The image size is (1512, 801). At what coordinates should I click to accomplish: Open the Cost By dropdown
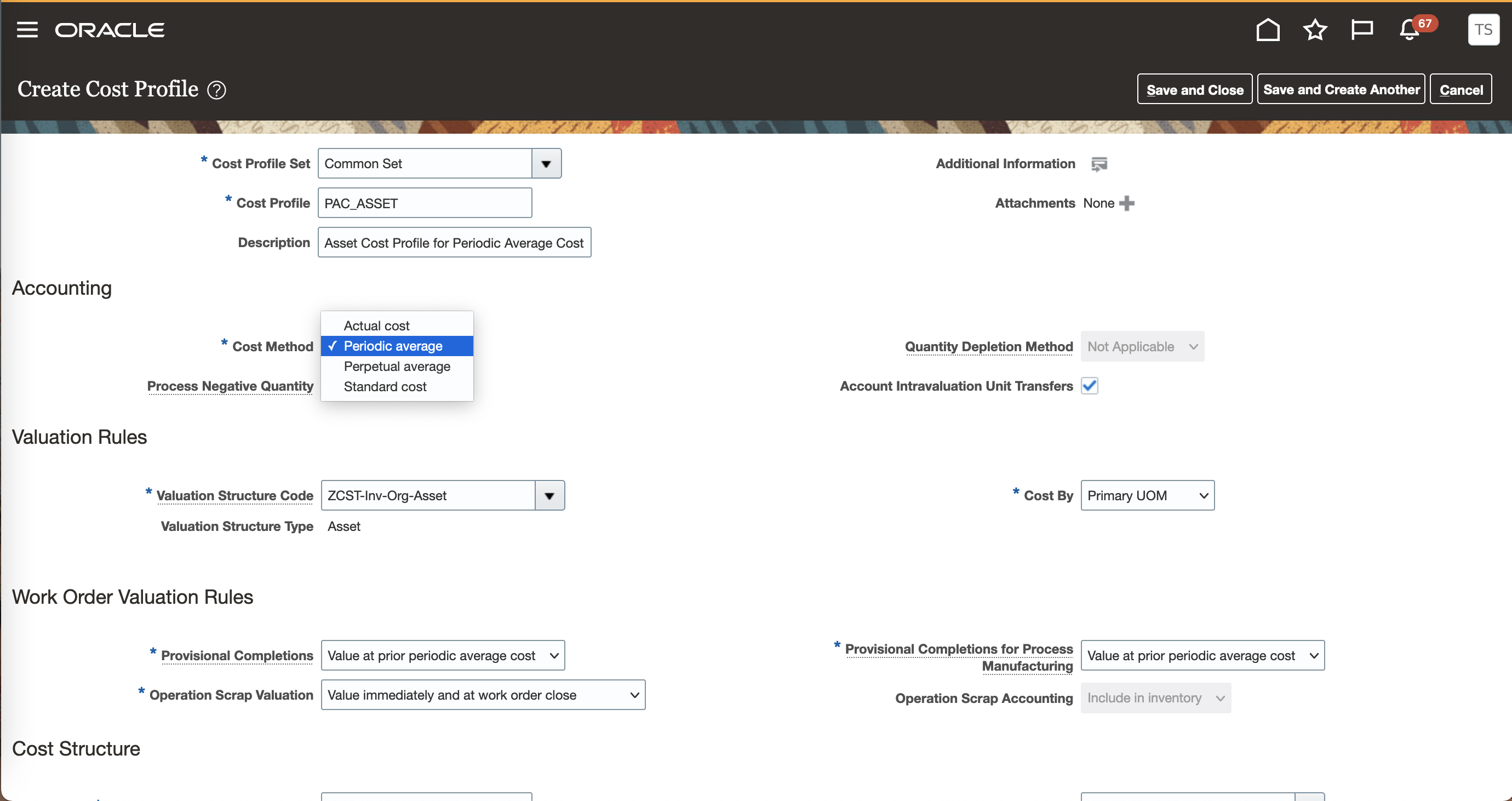(x=1147, y=496)
